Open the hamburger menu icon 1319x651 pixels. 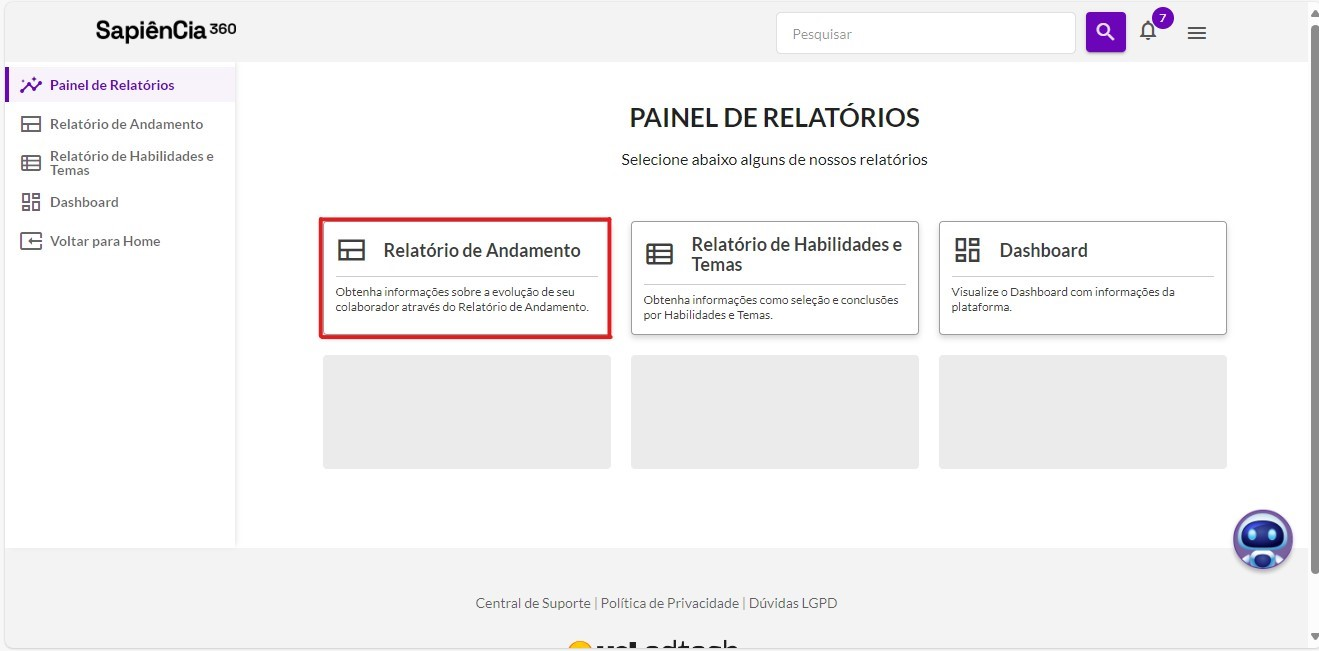tap(1196, 33)
